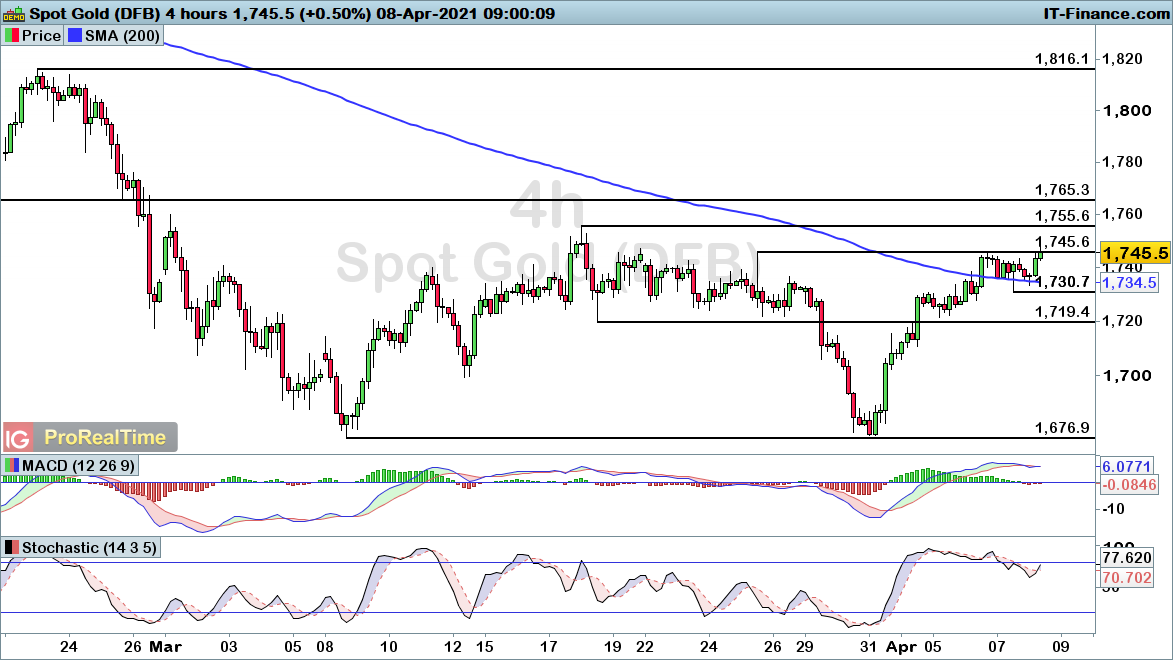Click the 1,800 price axis tick
Image resolution: width=1173 pixels, height=660 pixels.
point(1127,111)
